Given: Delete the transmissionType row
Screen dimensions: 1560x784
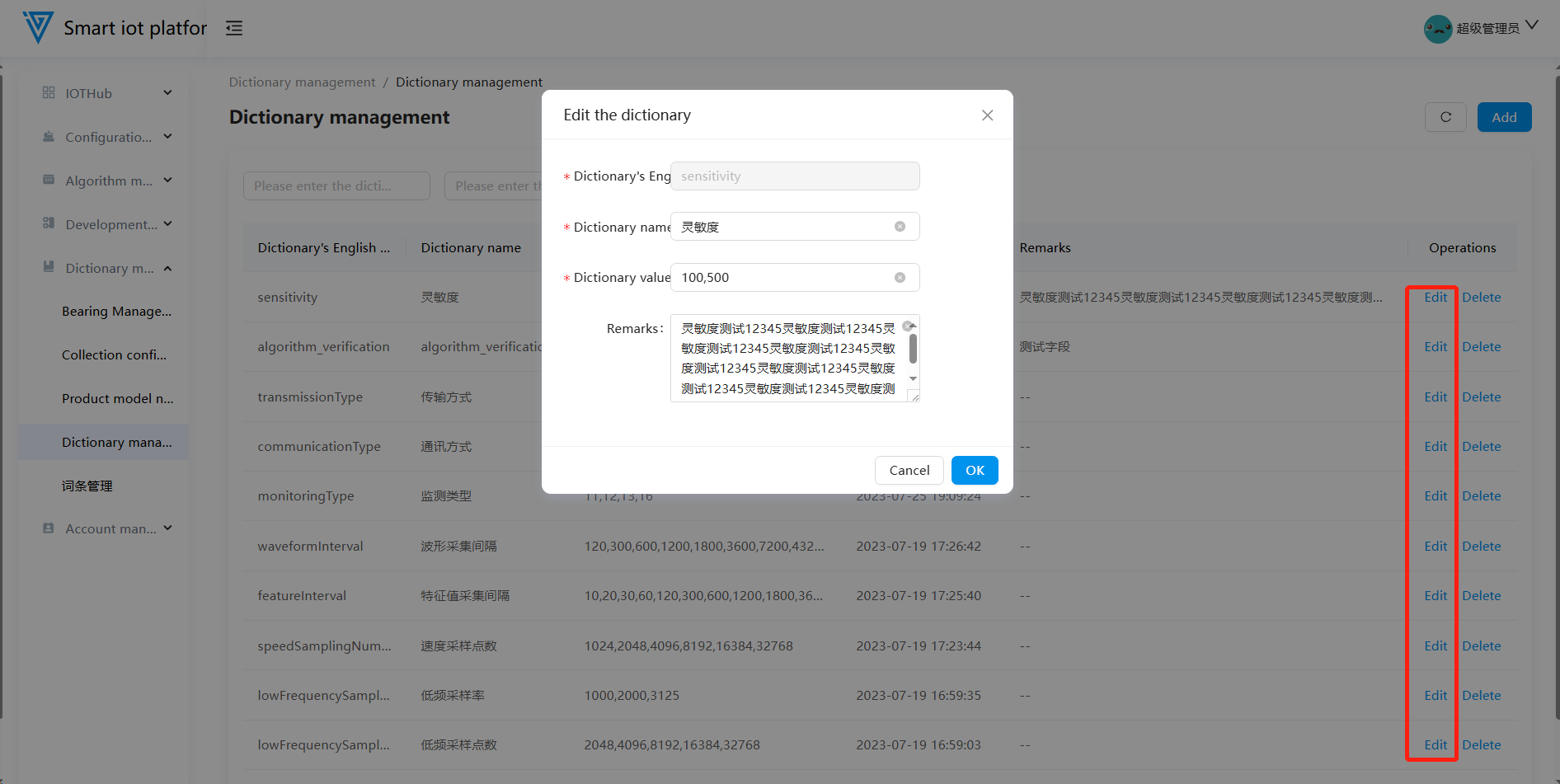Looking at the screenshot, I should click(x=1482, y=397).
